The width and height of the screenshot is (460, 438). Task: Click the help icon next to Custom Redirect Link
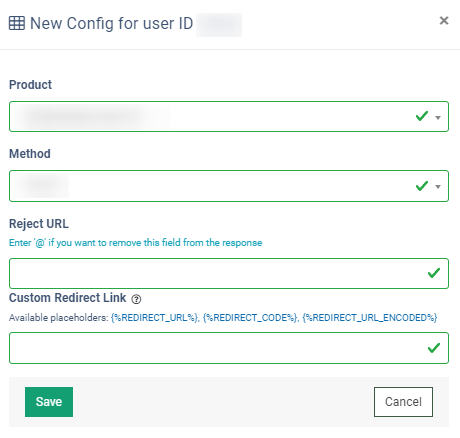[x=136, y=299]
